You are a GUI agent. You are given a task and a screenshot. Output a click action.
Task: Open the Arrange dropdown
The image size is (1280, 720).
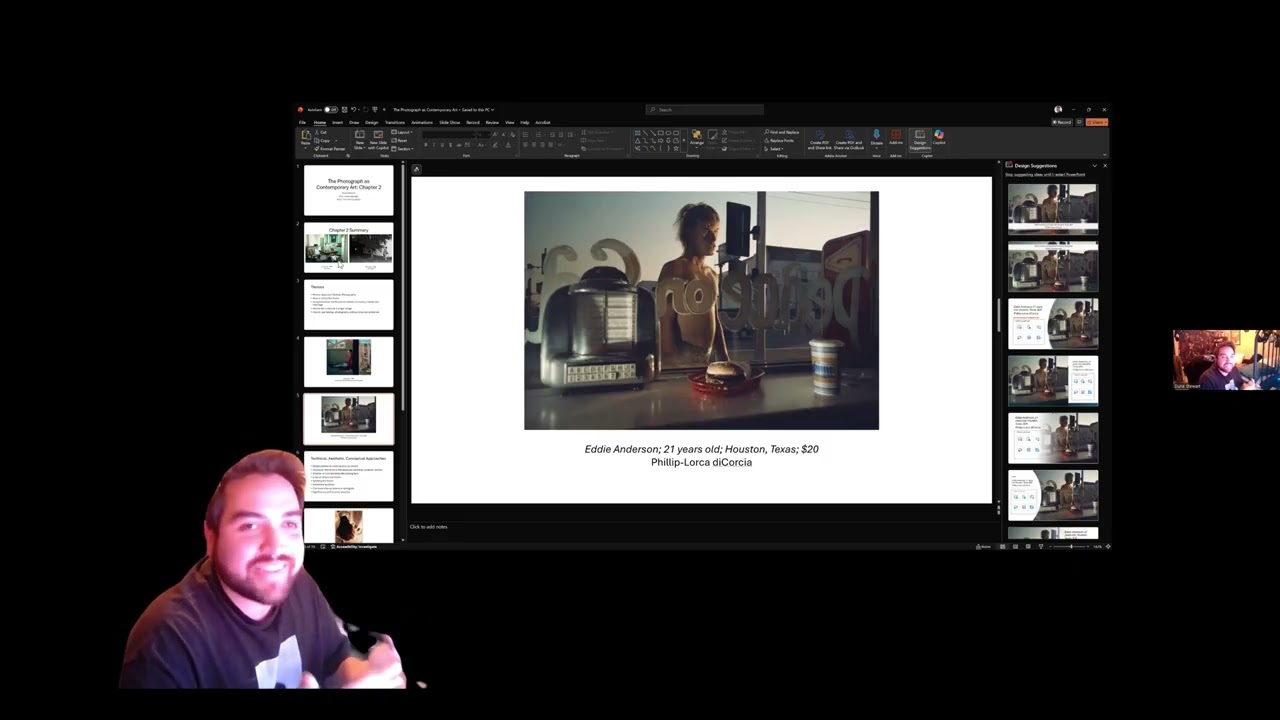point(697,139)
